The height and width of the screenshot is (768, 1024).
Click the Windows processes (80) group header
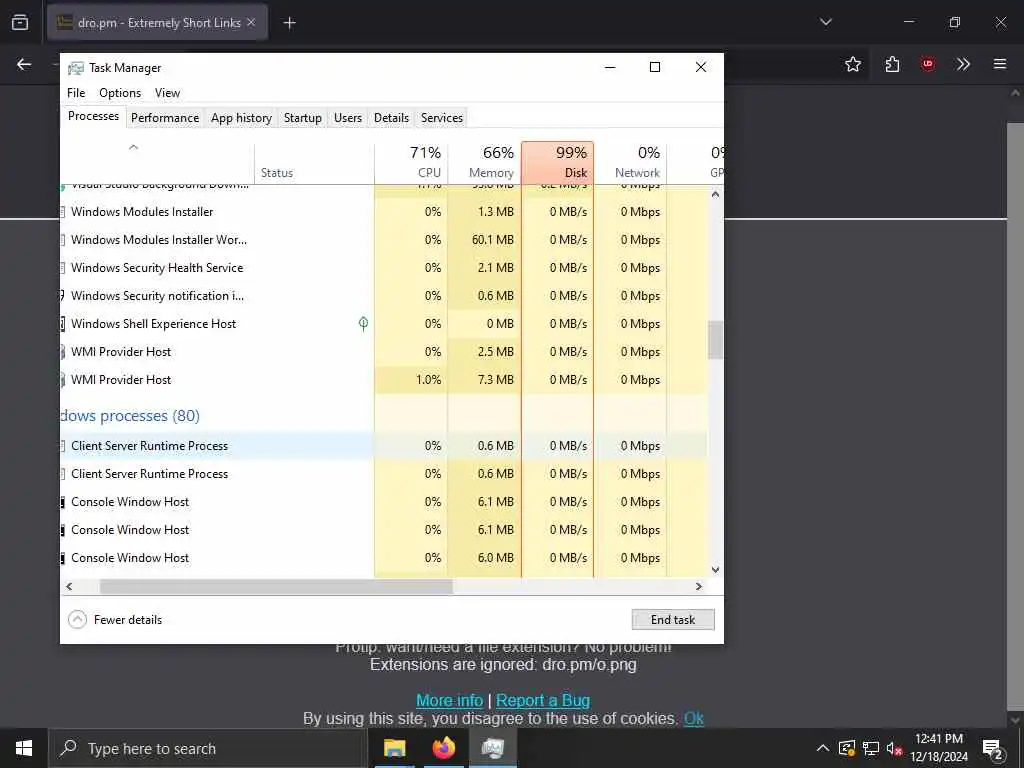point(130,415)
